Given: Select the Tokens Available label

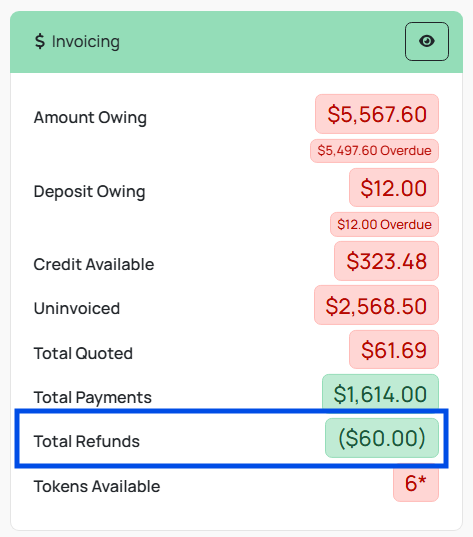Looking at the screenshot, I should pos(97,486).
